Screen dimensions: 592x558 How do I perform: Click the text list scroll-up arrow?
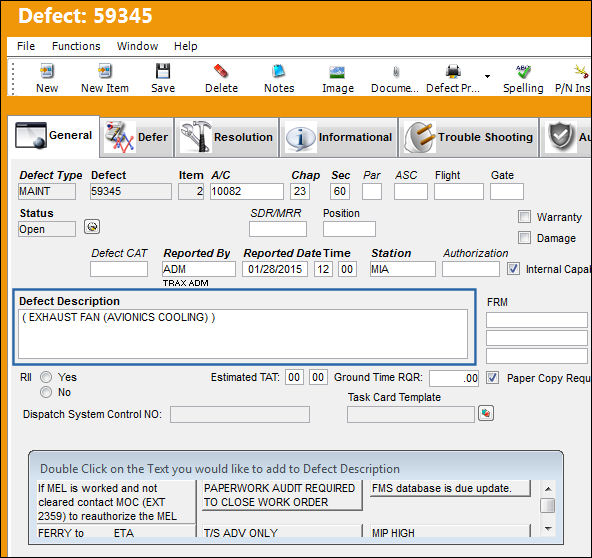click(x=548, y=489)
